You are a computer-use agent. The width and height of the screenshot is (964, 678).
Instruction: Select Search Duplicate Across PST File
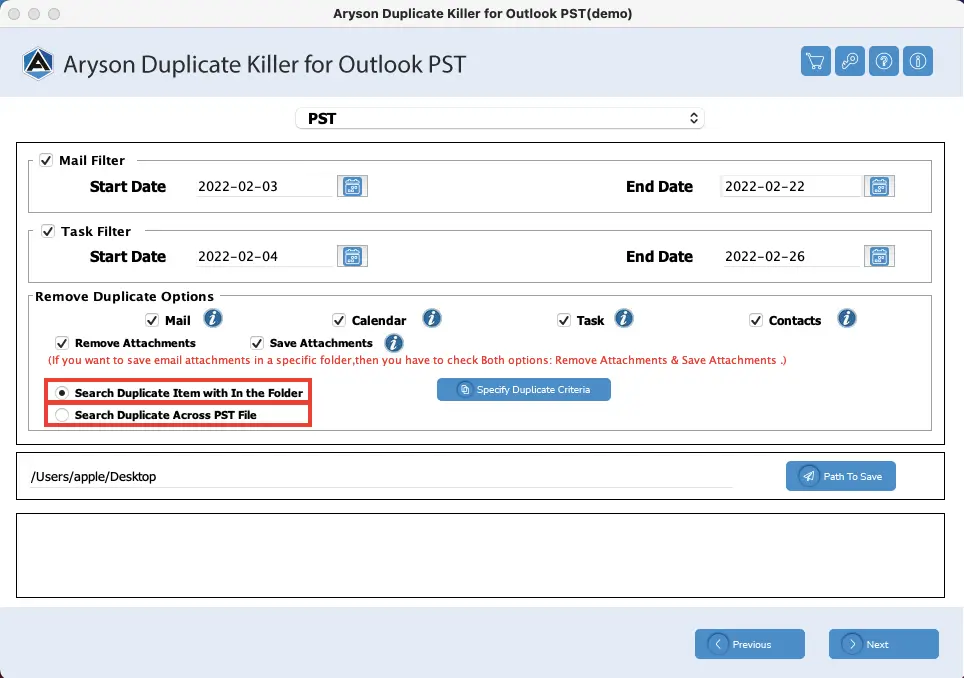[x=61, y=415]
